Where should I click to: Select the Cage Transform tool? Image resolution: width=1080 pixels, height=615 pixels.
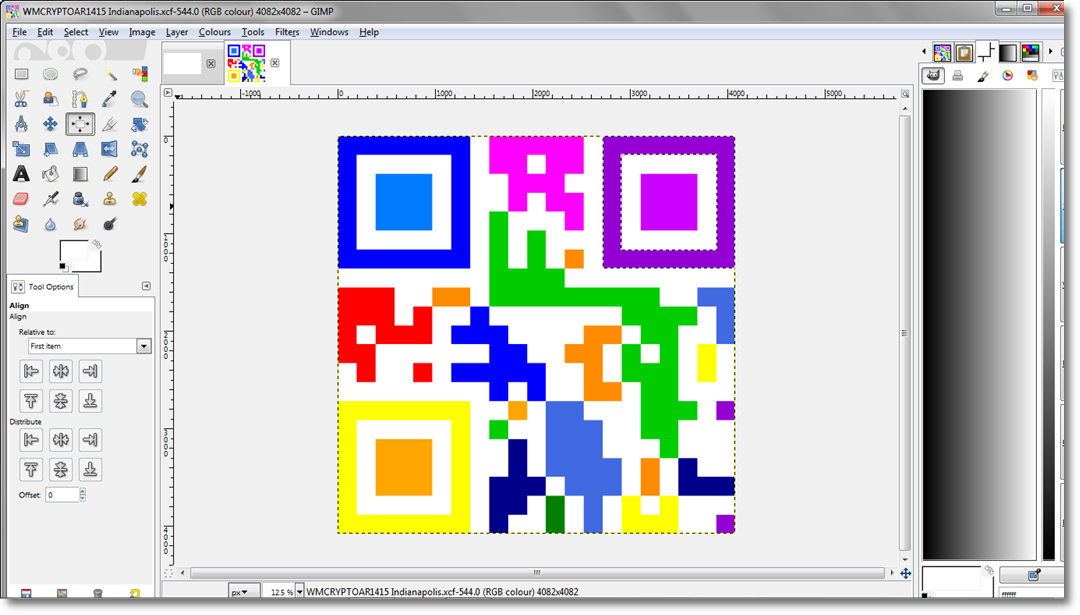pyautogui.click(x=139, y=149)
